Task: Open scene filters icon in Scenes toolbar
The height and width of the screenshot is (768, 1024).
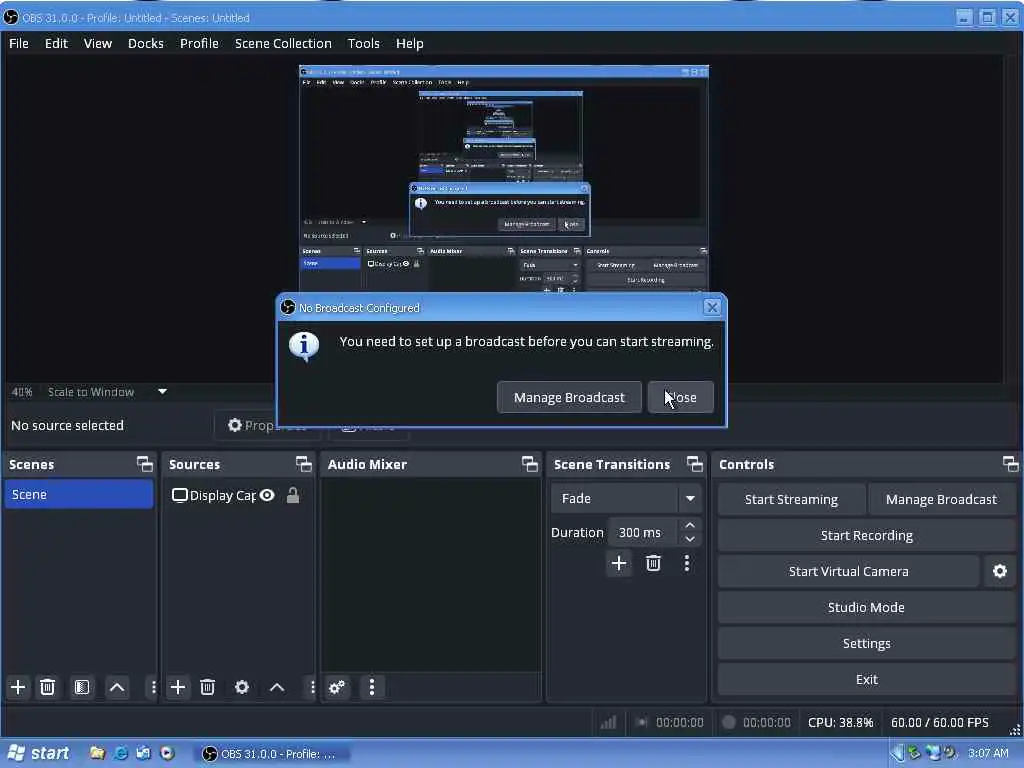Action: [x=82, y=687]
